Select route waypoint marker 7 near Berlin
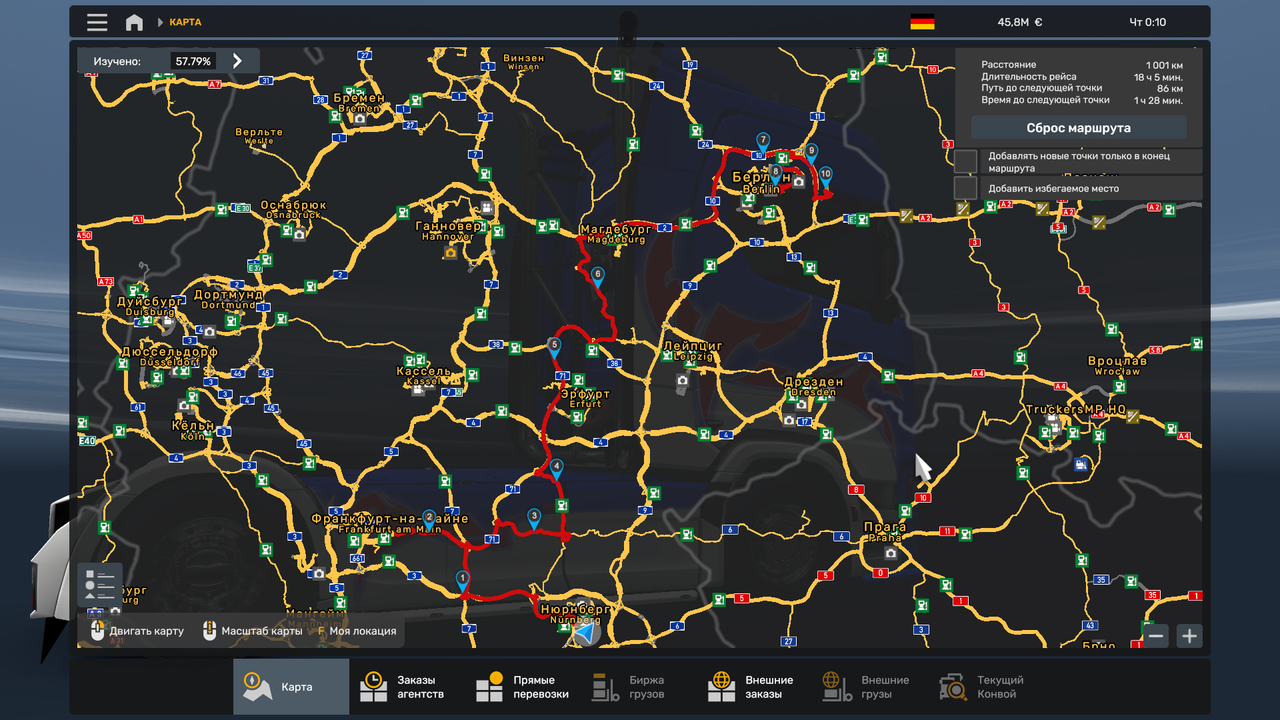This screenshot has width=1280, height=720. (x=763, y=142)
